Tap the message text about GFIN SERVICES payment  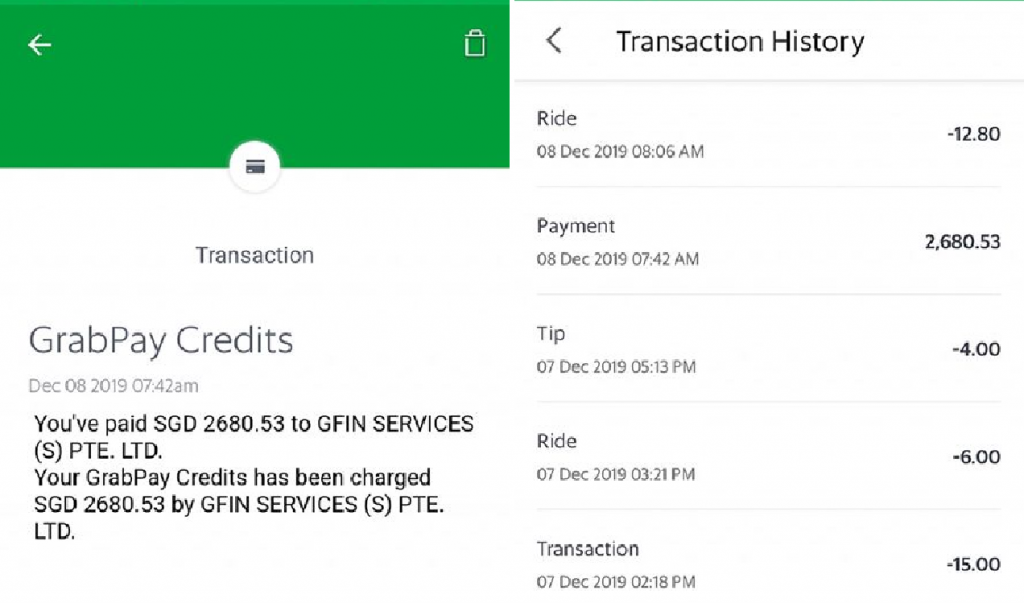point(253,477)
